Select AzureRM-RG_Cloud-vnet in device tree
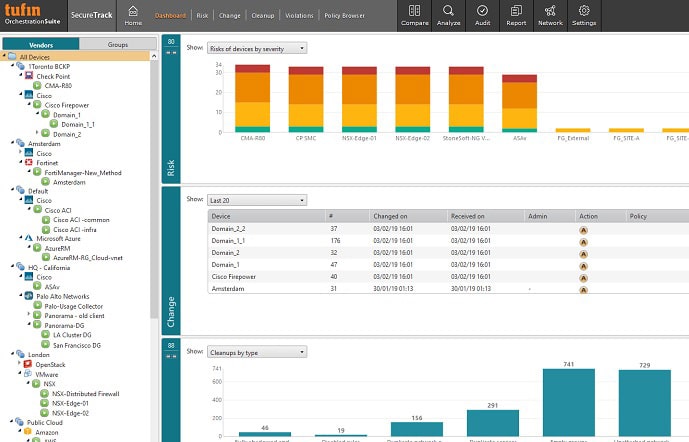 (x=88, y=257)
